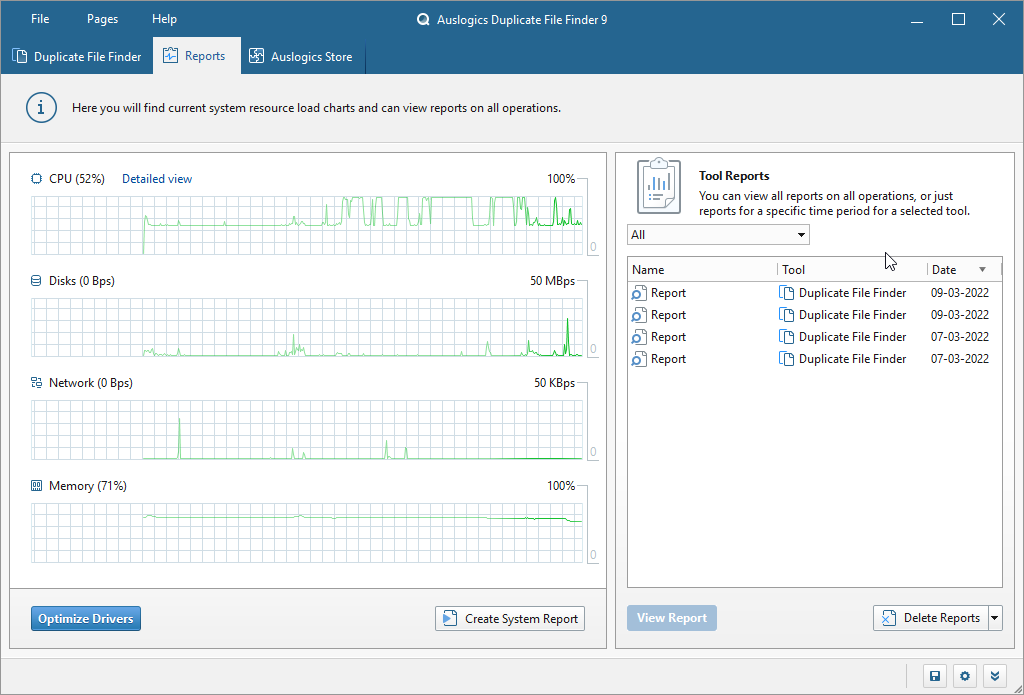The image size is (1024, 695).
Task: Click the CPU usage chart
Action: [x=307, y=225]
